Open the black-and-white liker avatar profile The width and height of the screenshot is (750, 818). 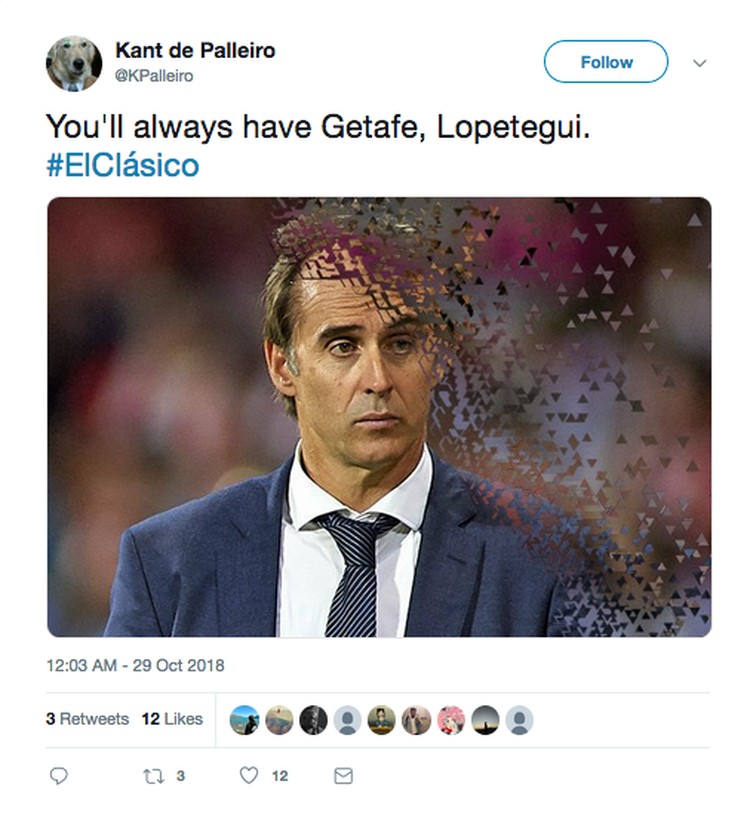(x=313, y=720)
